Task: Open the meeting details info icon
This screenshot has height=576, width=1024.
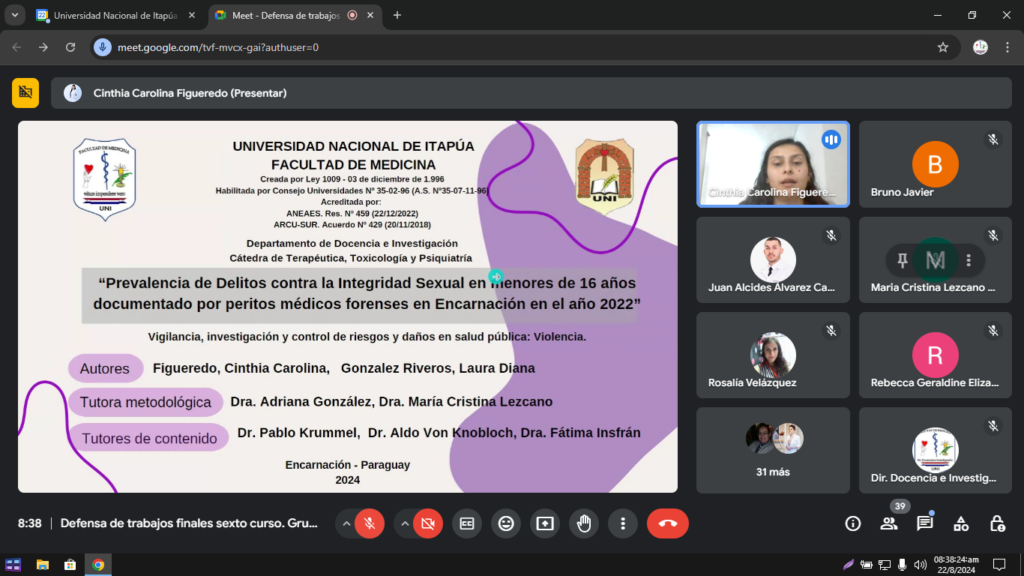Action: coord(852,523)
